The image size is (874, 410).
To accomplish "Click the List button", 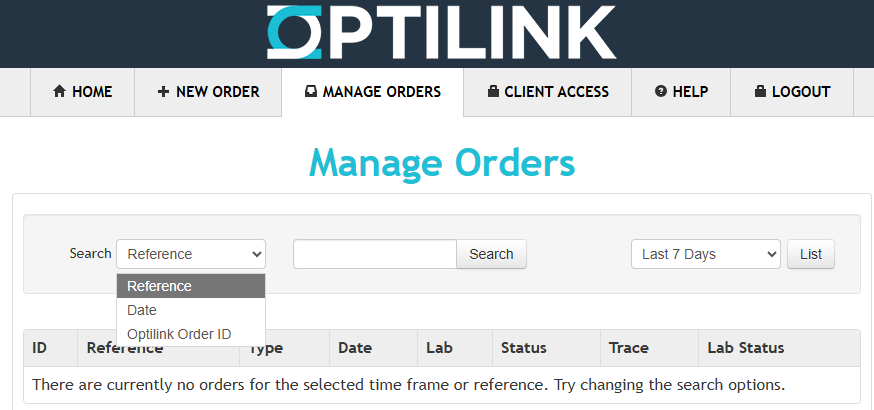I will pos(811,254).
